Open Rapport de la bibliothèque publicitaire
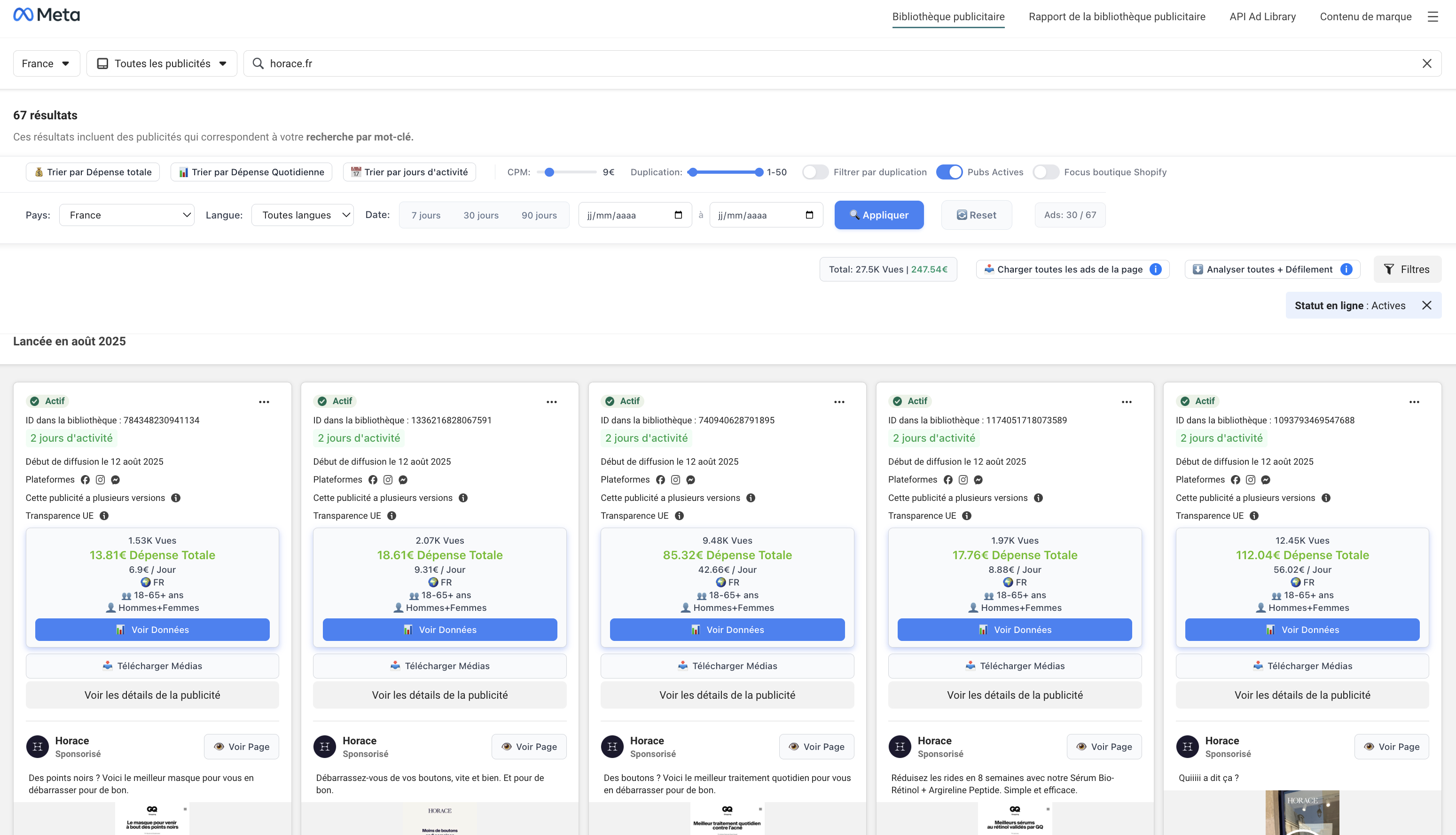 click(1117, 16)
